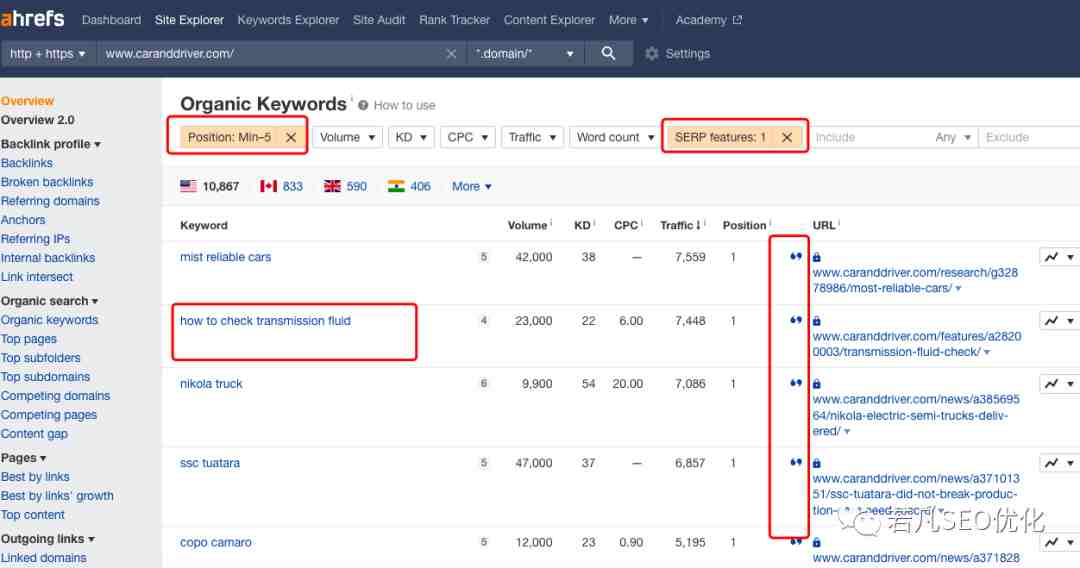Click the search magnifier button

pyautogui.click(x=608, y=53)
